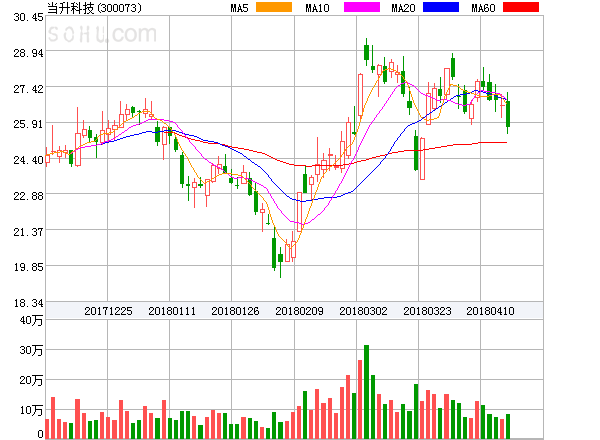Image resolution: width=600 pixels, height=440 pixels.
Task: Click the 24.40 price axis label
Action: pos(28,160)
